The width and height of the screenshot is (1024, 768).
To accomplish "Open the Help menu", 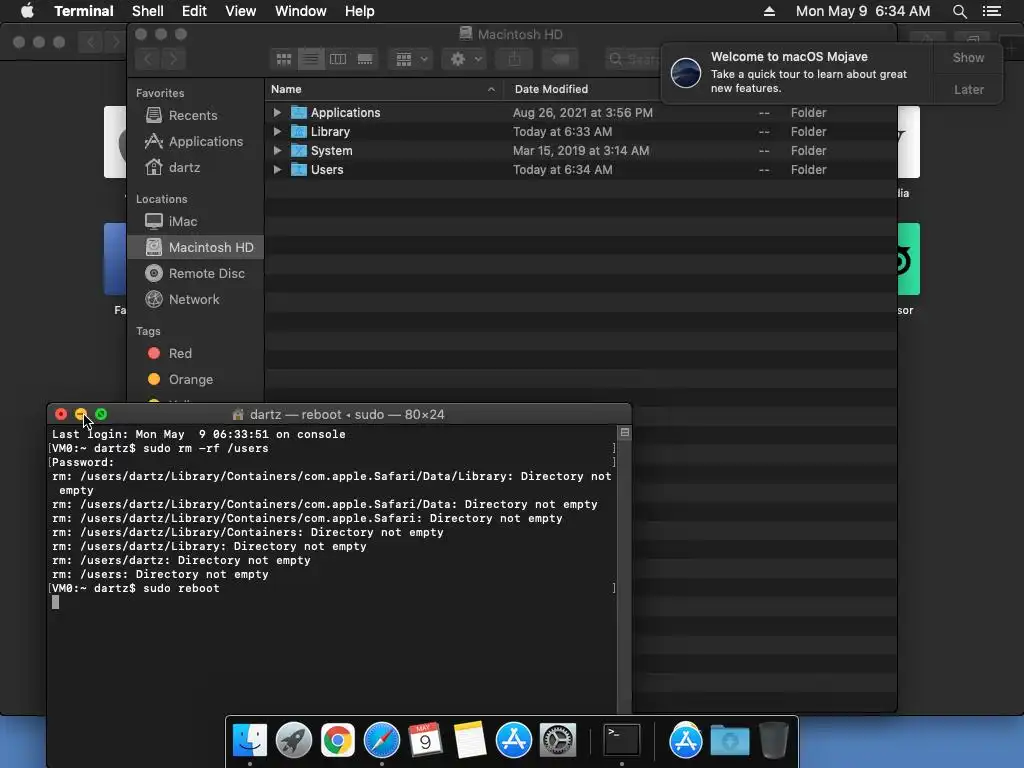I will coord(359,11).
